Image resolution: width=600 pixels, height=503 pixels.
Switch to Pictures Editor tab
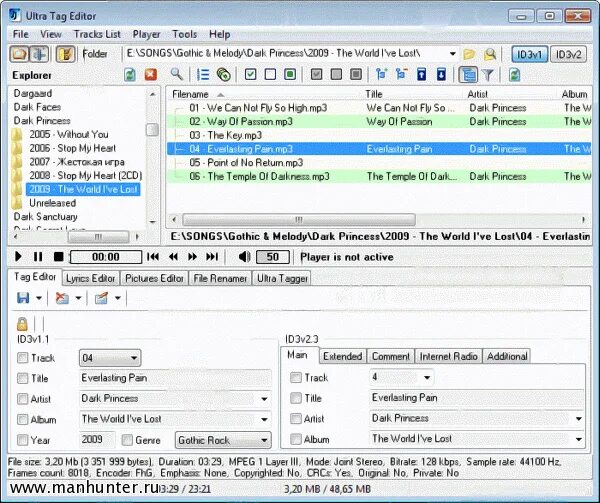pyautogui.click(x=154, y=278)
